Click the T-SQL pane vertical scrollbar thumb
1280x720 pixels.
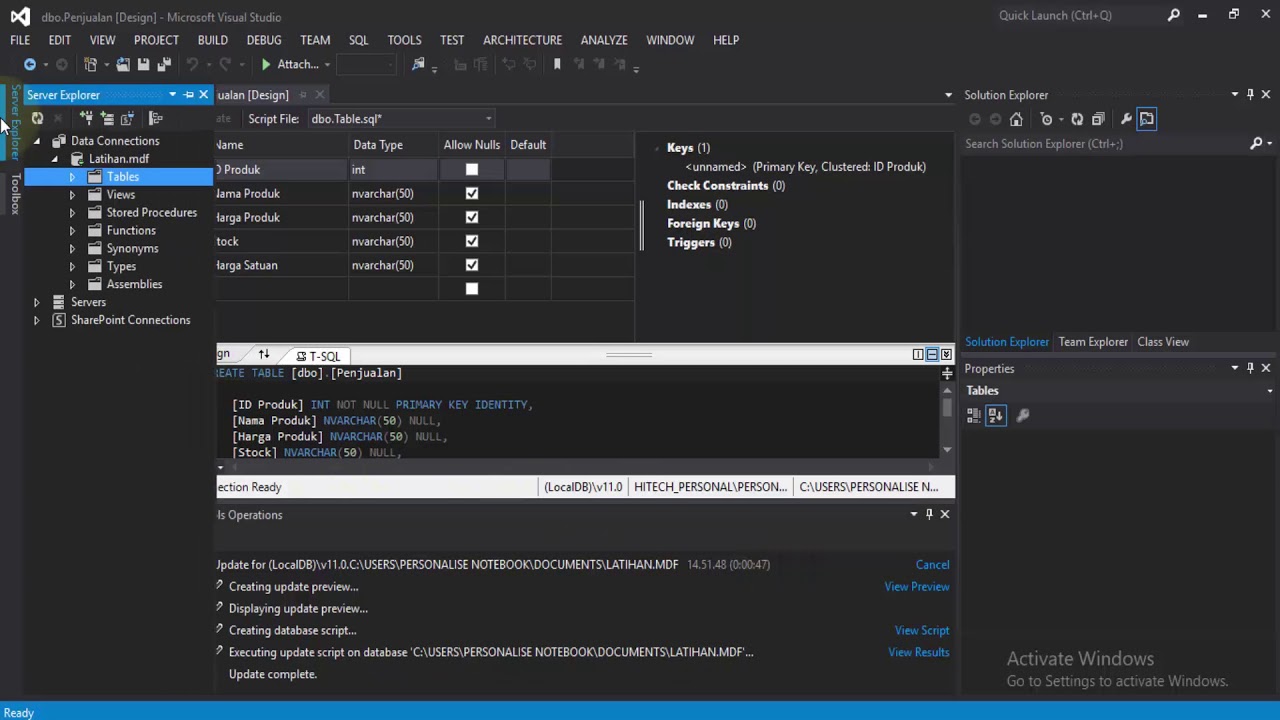tap(947, 407)
